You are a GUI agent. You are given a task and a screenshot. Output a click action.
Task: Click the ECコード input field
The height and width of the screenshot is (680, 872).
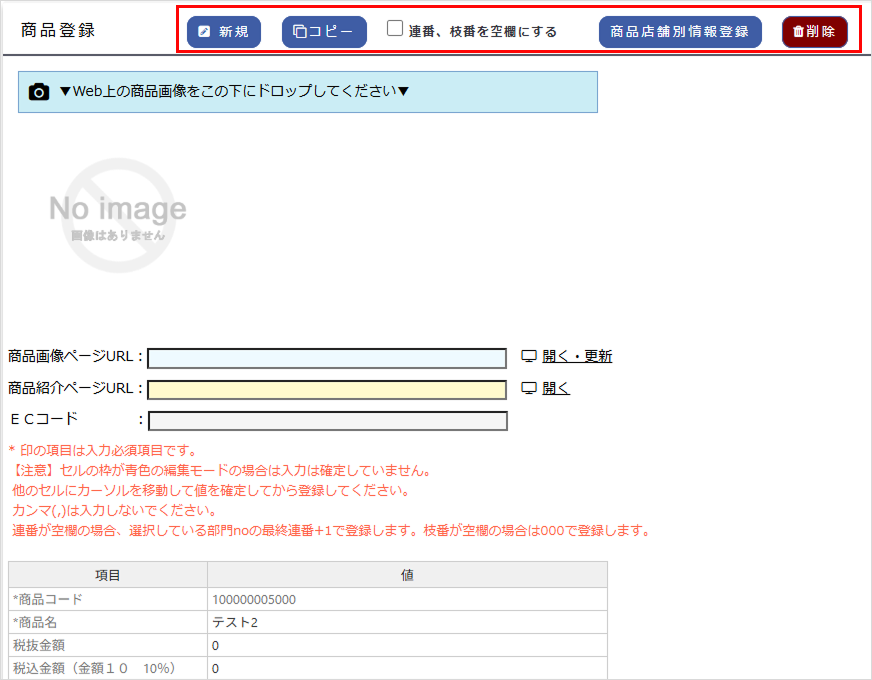(327, 421)
